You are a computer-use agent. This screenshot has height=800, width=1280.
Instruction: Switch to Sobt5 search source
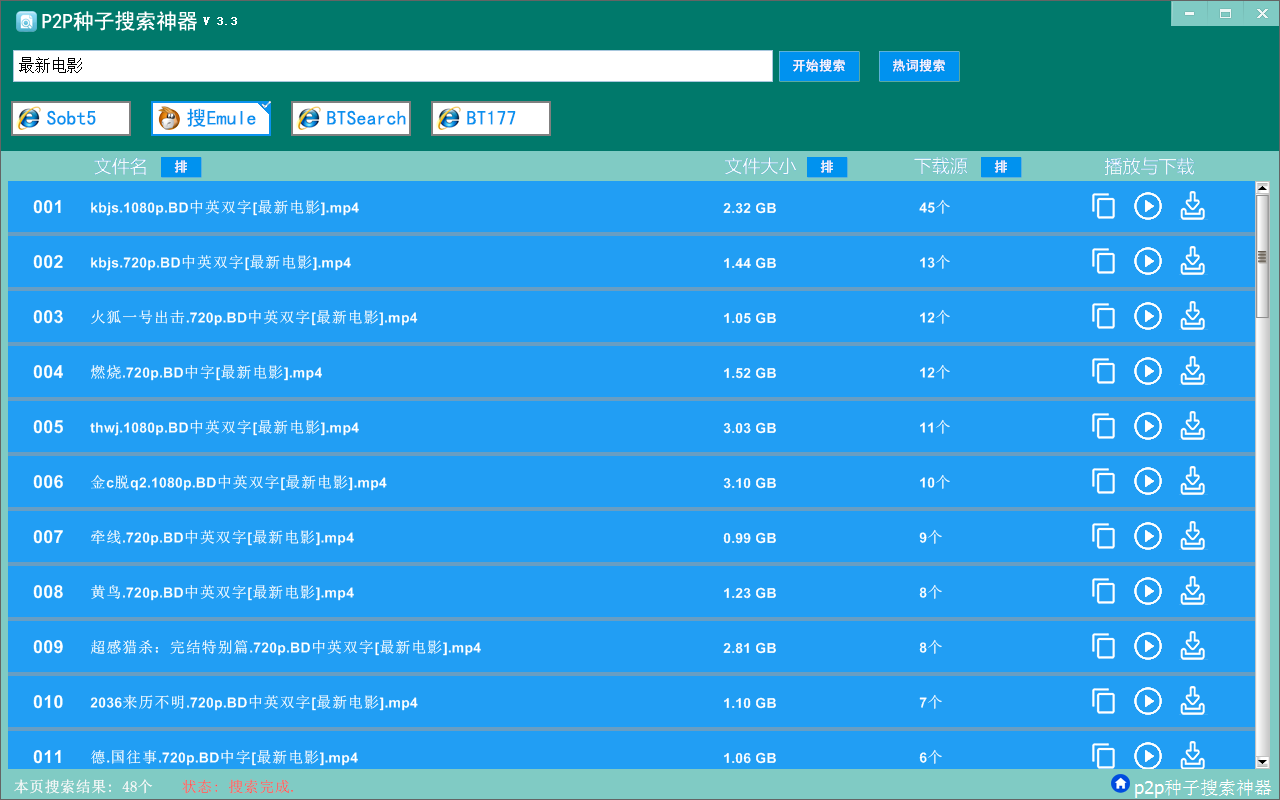click(71, 118)
